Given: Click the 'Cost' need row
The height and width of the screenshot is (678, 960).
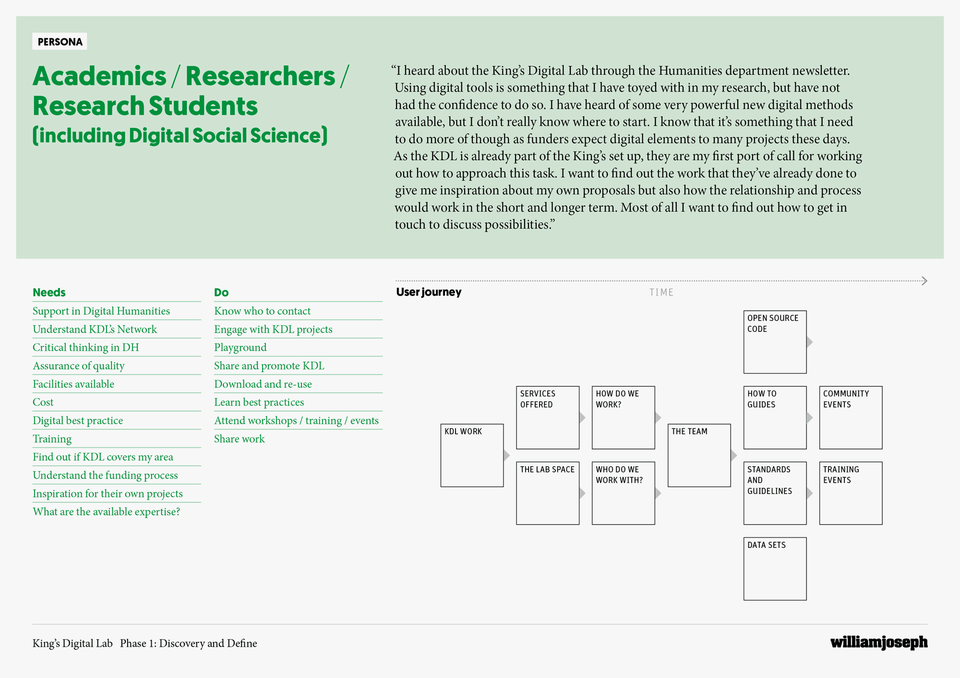Looking at the screenshot, I should [116, 402].
